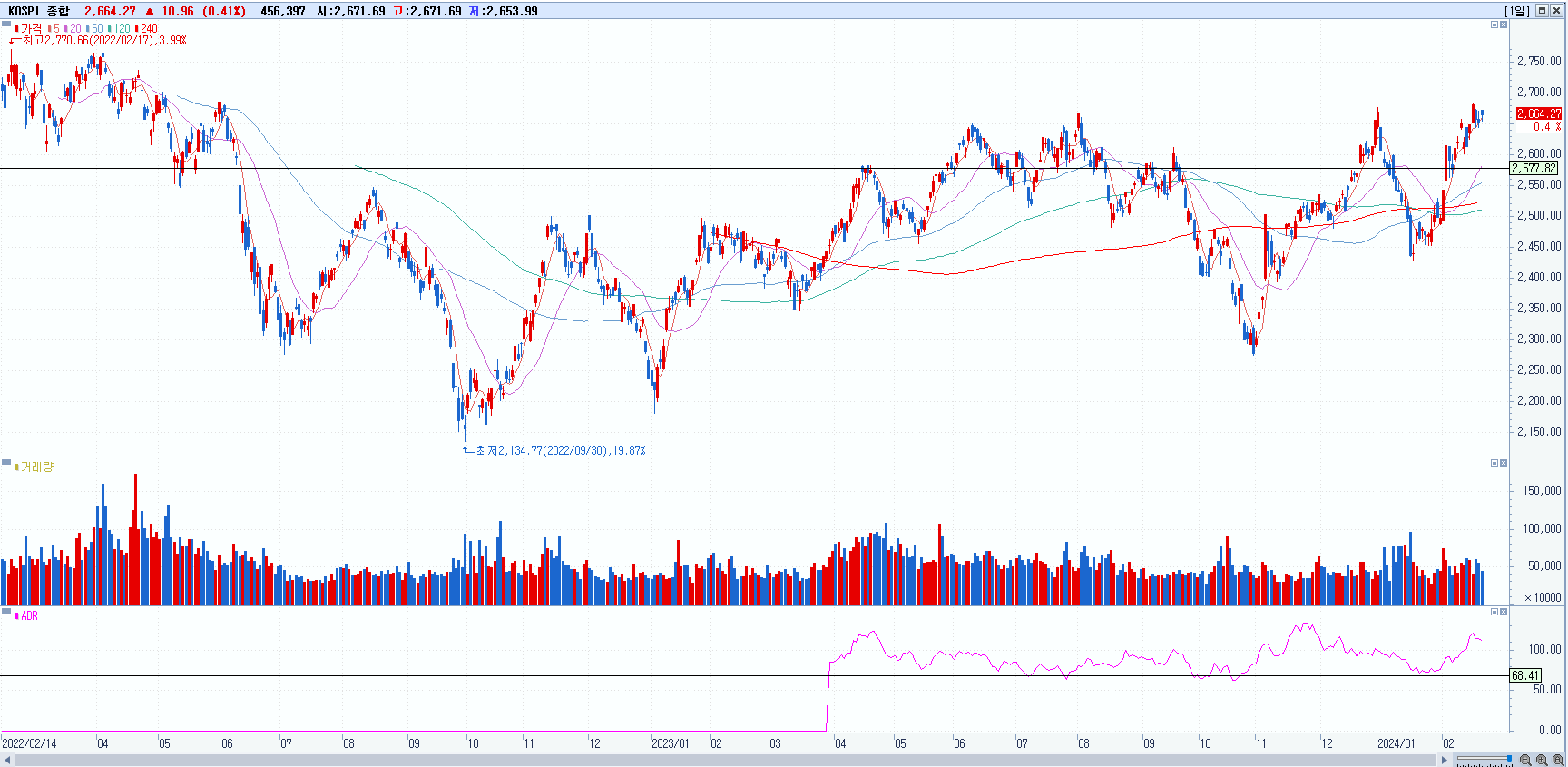The image size is (1568, 767).
Task: Close the volume (거래량) pane
Action: 1504,463
